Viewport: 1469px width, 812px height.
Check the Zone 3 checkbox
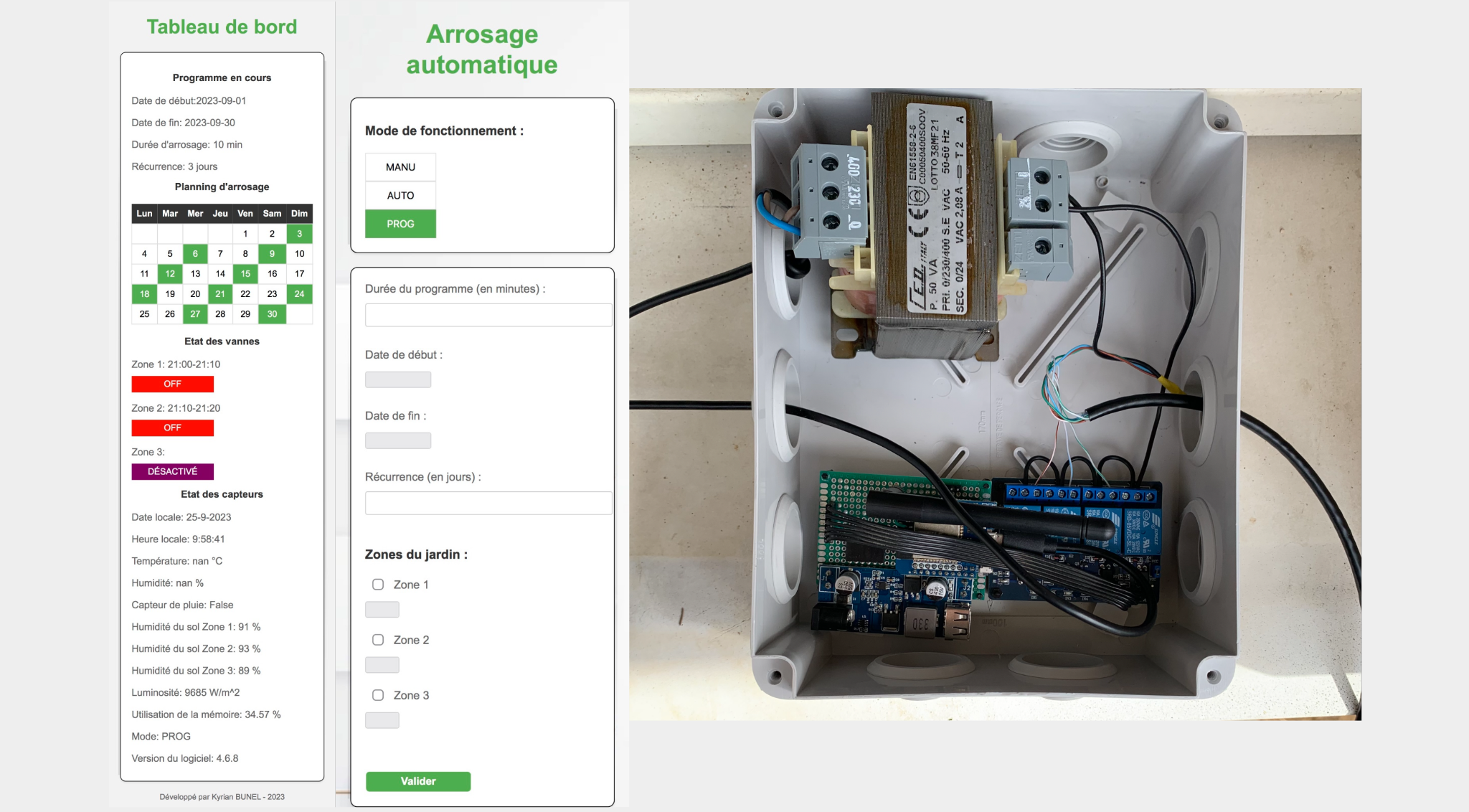tap(378, 695)
